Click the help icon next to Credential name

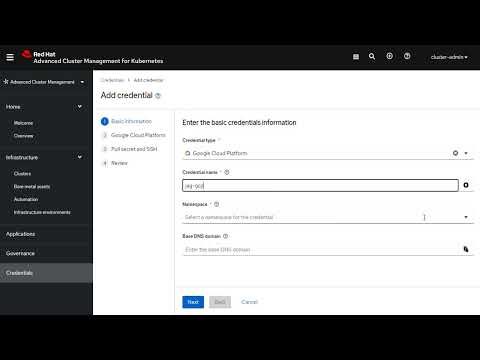click(x=227, y=172)
